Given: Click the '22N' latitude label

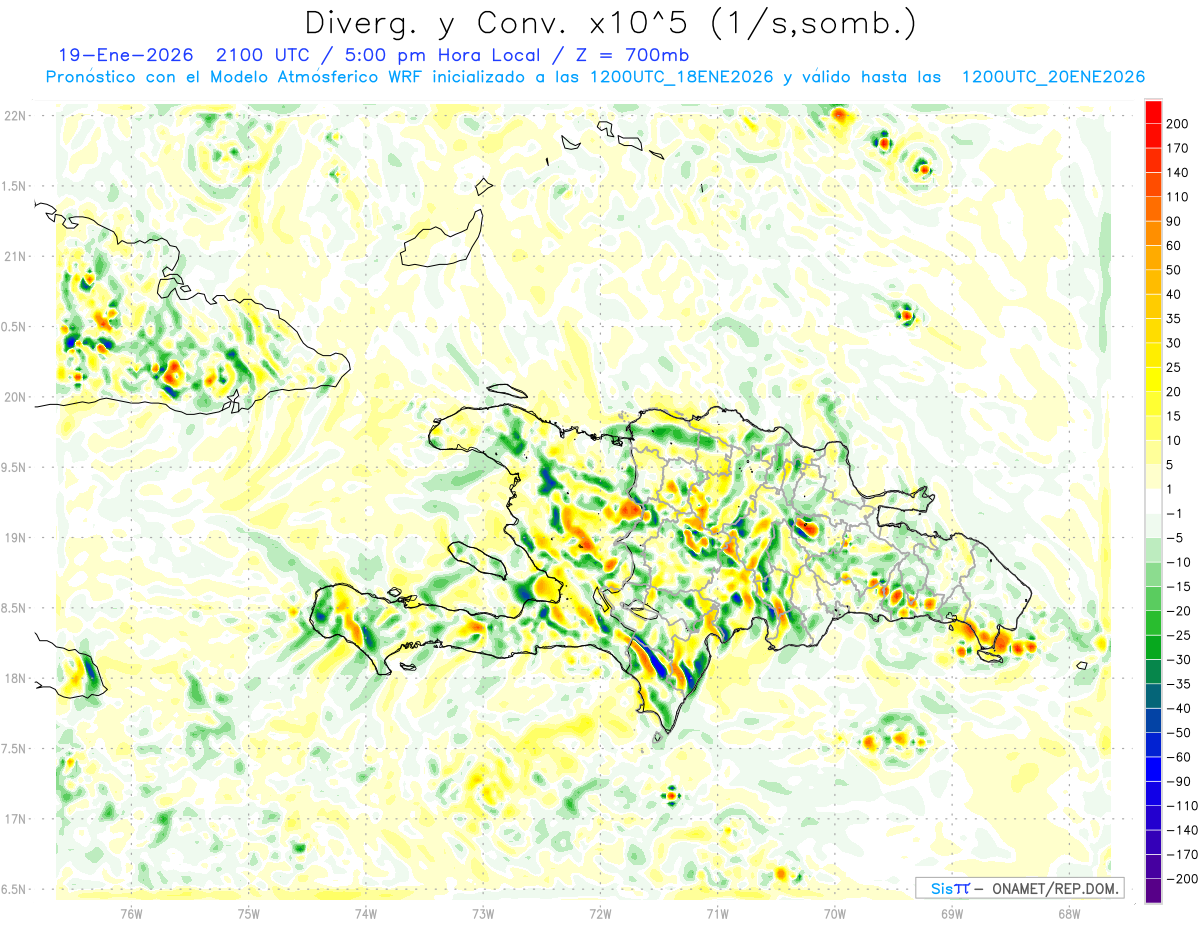Looking at the screenshot, I should point(15,116).
